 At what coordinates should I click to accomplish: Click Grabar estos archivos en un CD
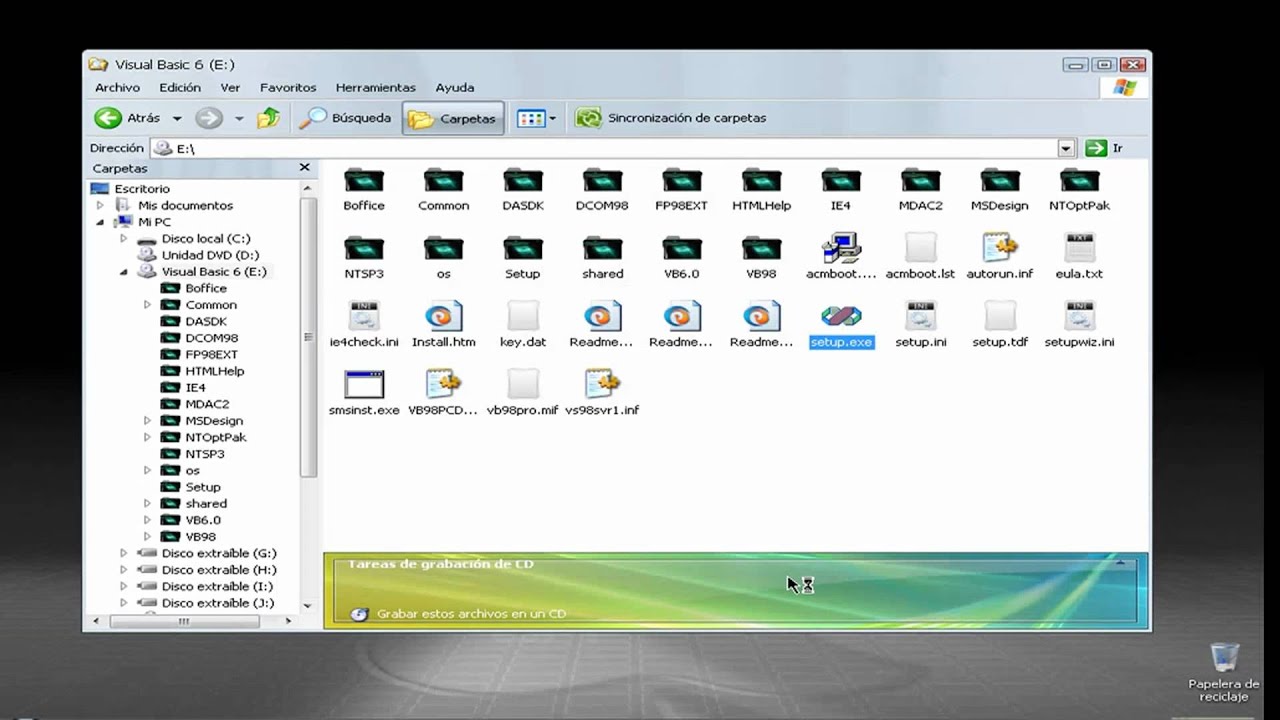point(459,614)
